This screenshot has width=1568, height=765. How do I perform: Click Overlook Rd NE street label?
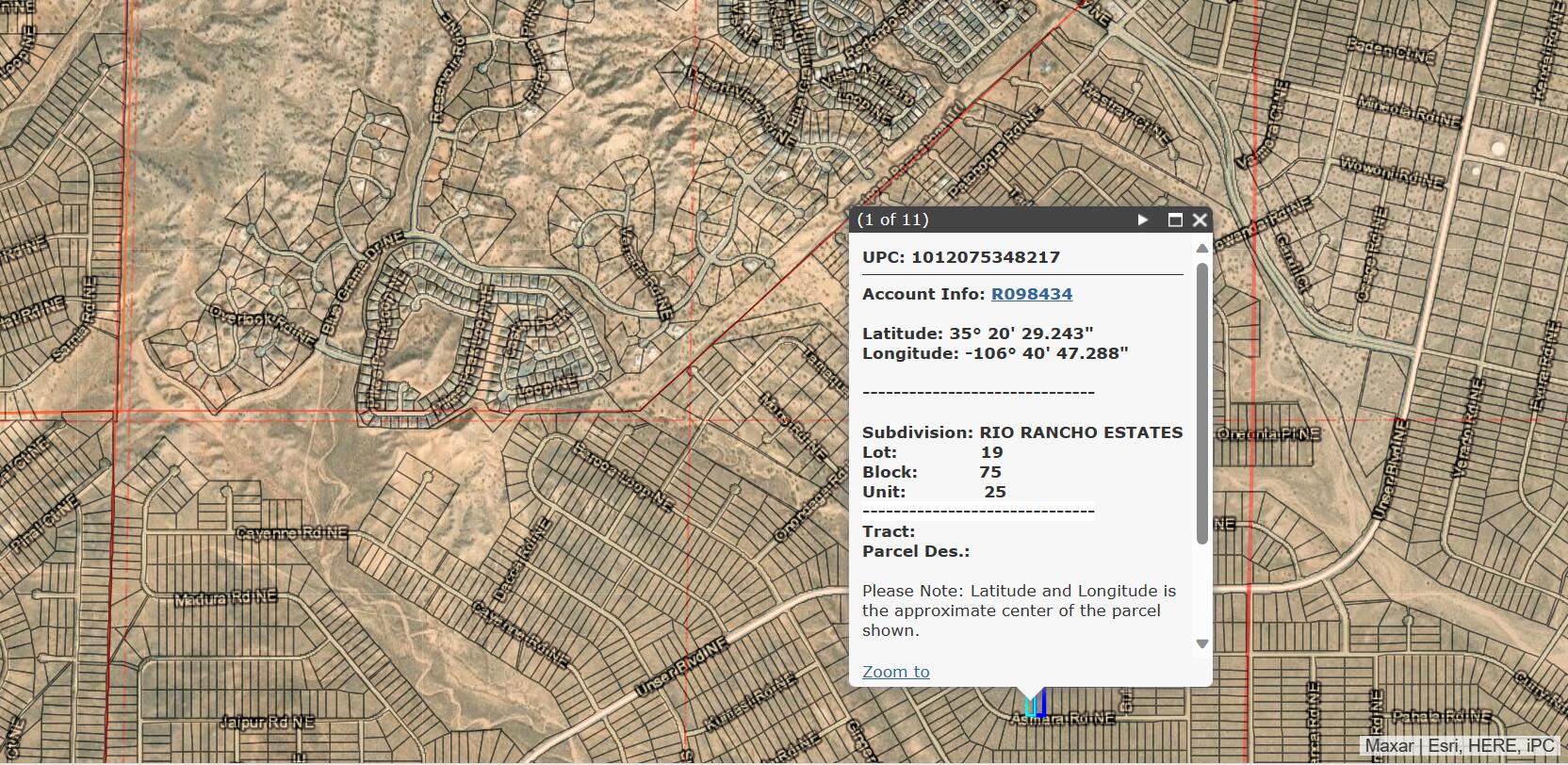(x=262, y=325)
